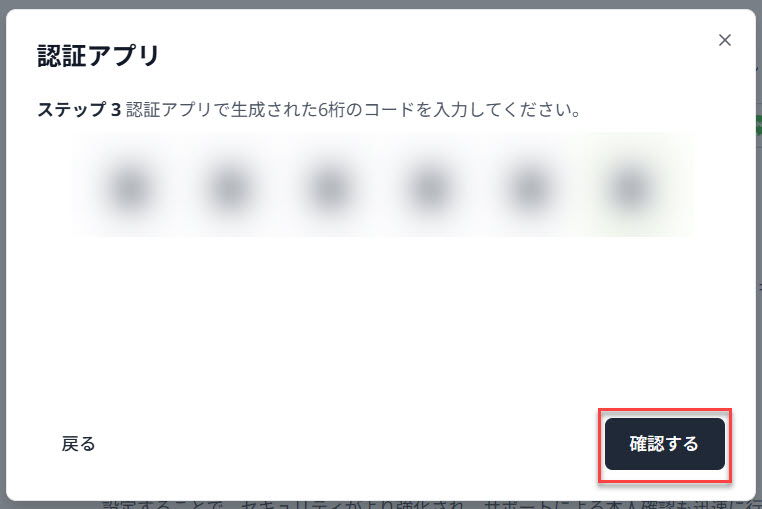Click the background page text below the dialog

[x=430, y=505]
